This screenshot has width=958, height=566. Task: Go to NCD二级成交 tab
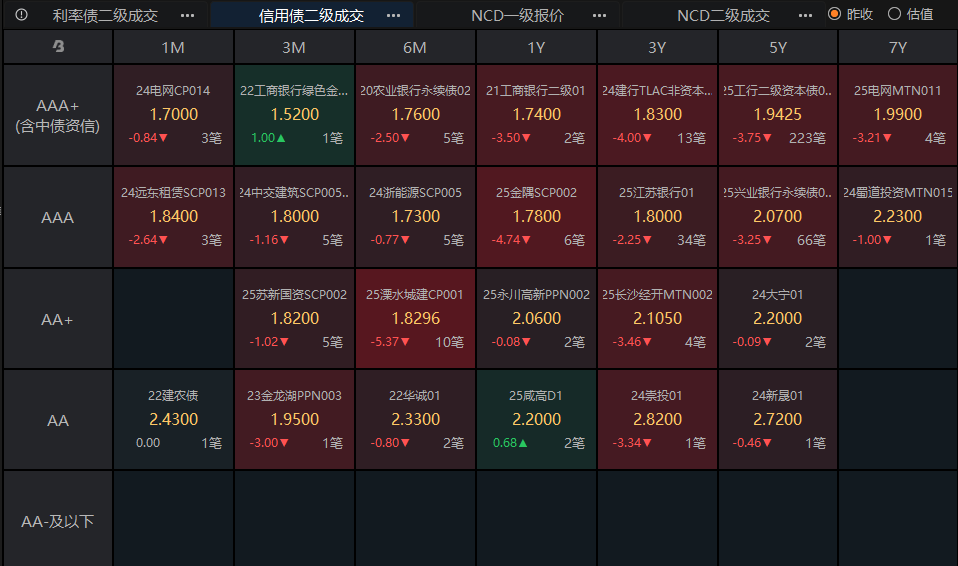(723, 15)
